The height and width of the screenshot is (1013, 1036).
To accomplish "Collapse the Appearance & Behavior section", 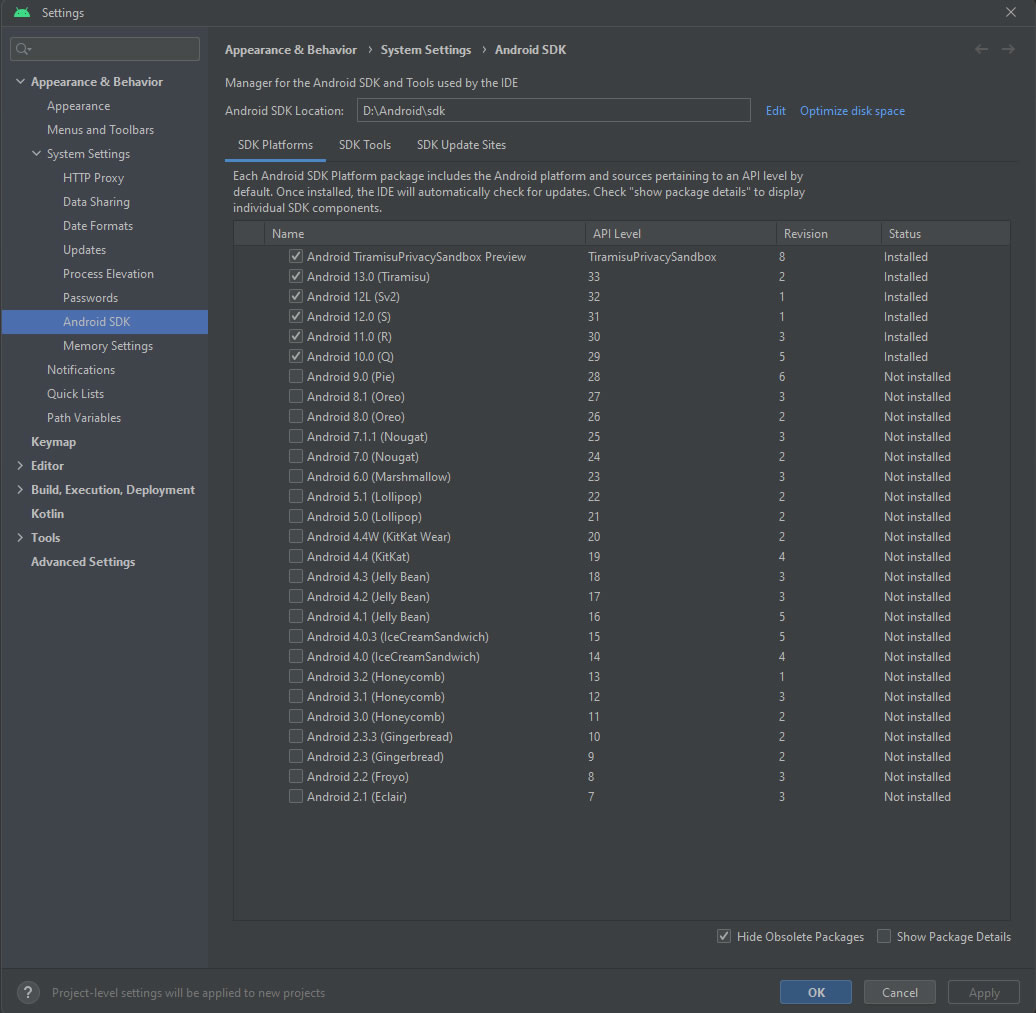I will pos(20,81).
